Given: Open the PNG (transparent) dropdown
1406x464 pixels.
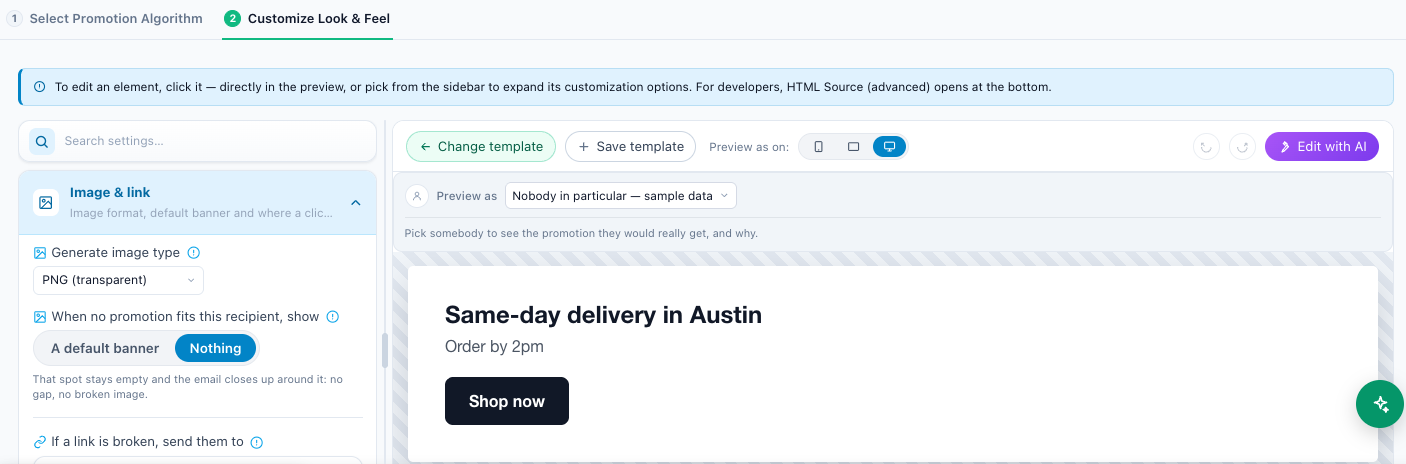Looking at the screenshot, I should pos(118,280).
